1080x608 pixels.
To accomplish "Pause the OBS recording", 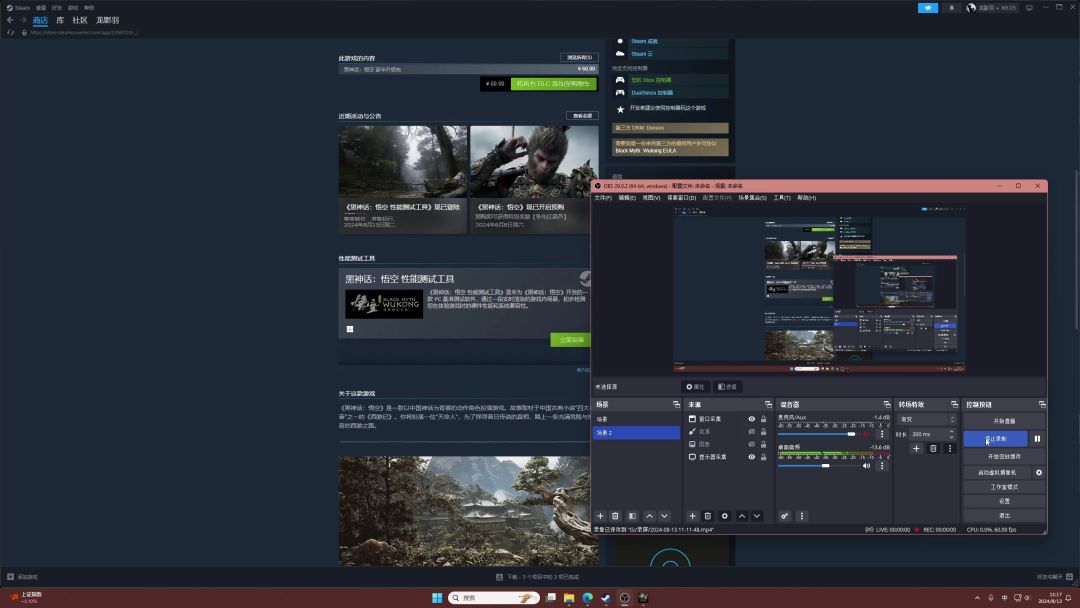I will click(1037, 439).
